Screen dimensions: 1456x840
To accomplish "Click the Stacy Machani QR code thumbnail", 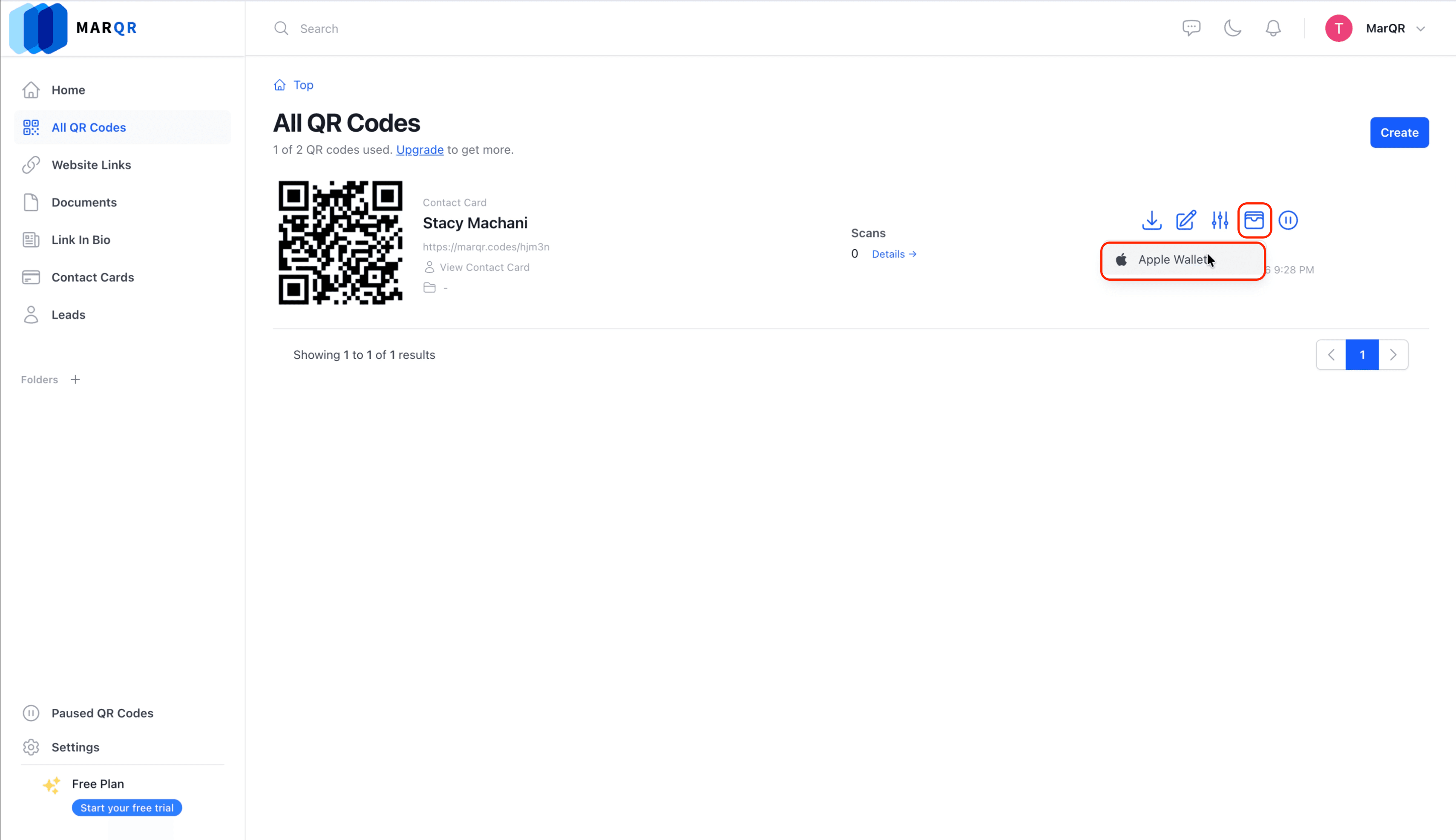I will pos(340,242).
